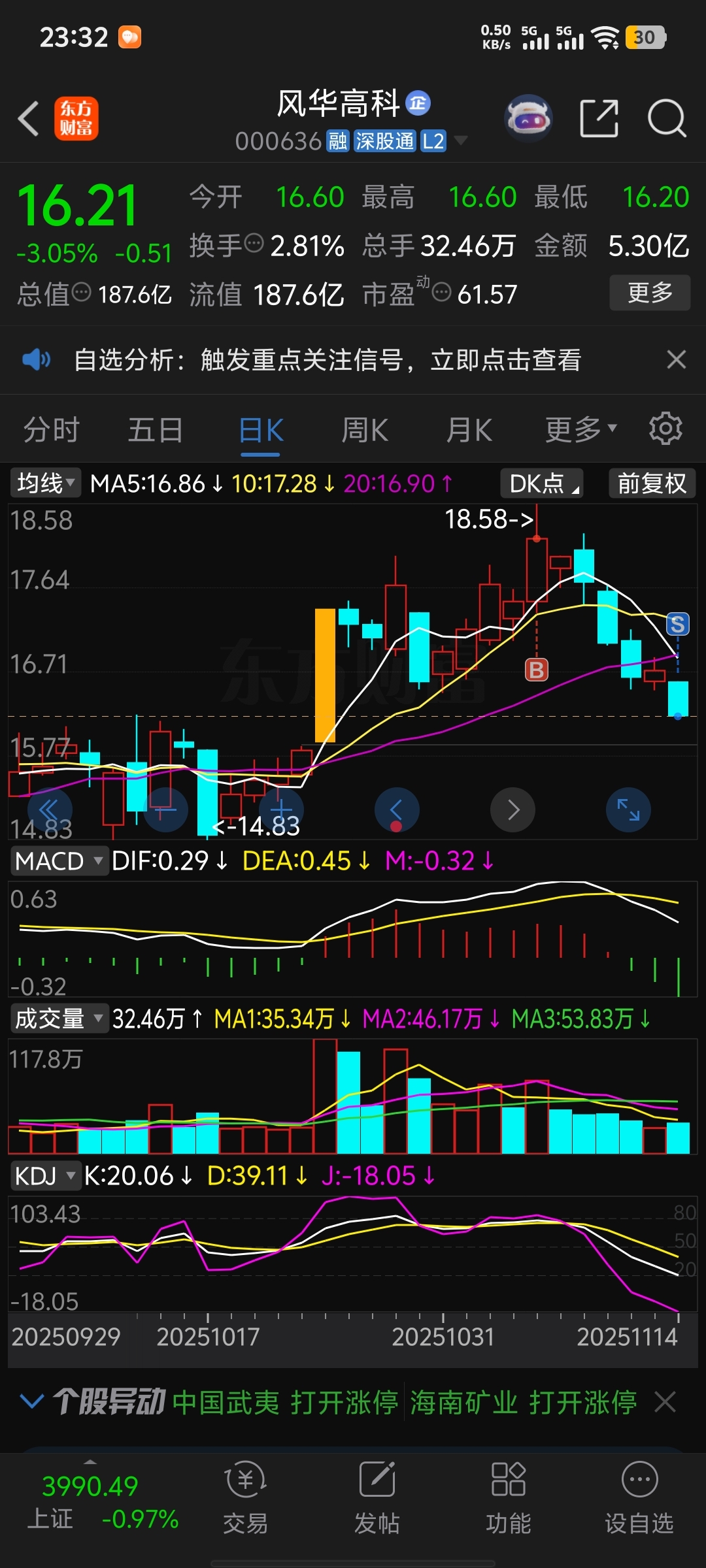Image resolution: width=706 pixels, height=1568 pixels.
Task: Tap the L2 level badge
Action: (x=433, y=141)
